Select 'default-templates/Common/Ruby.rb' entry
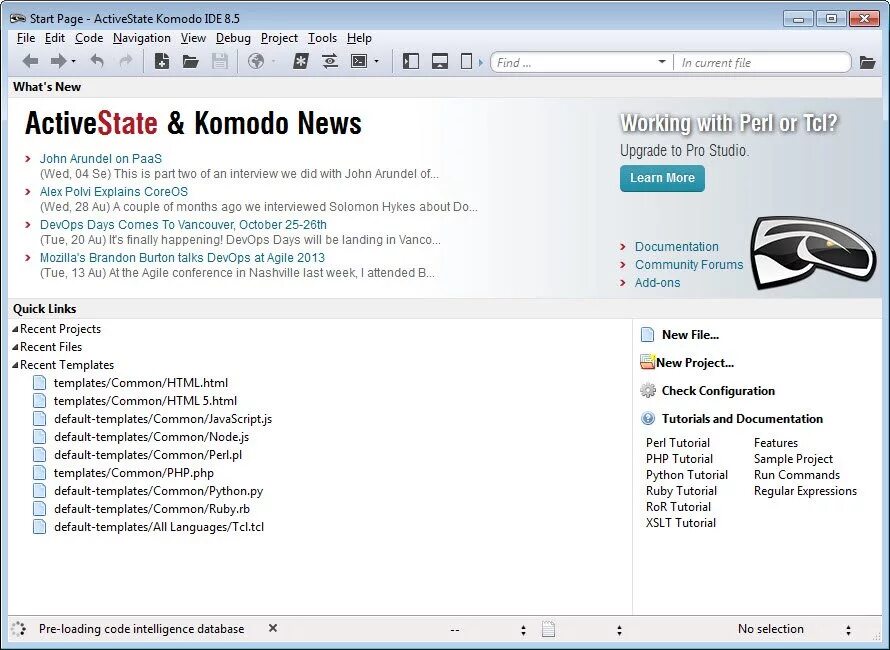Screen dimensions: 890x650 (152, 509)
